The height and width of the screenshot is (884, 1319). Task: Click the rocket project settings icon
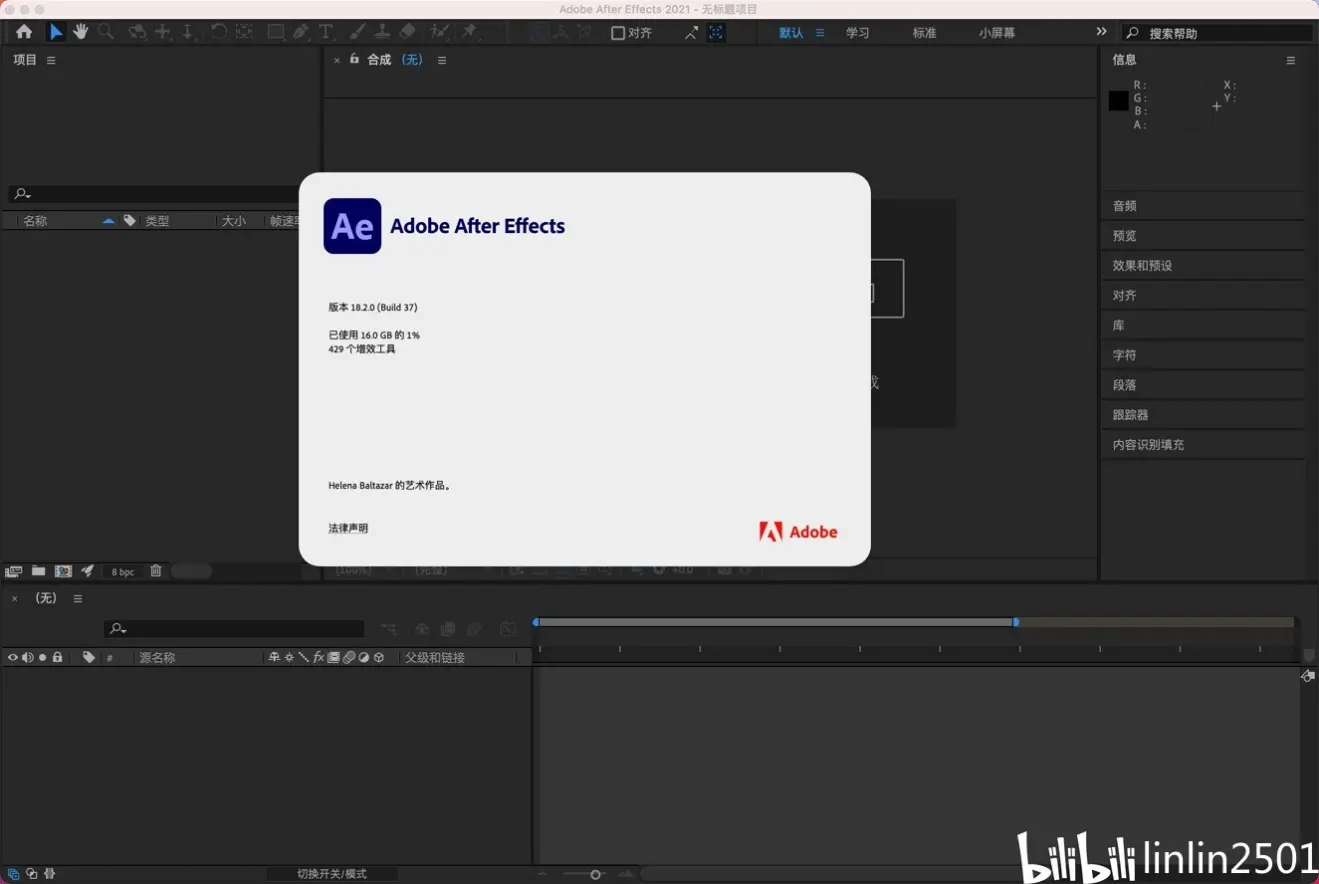click(88, 571)
